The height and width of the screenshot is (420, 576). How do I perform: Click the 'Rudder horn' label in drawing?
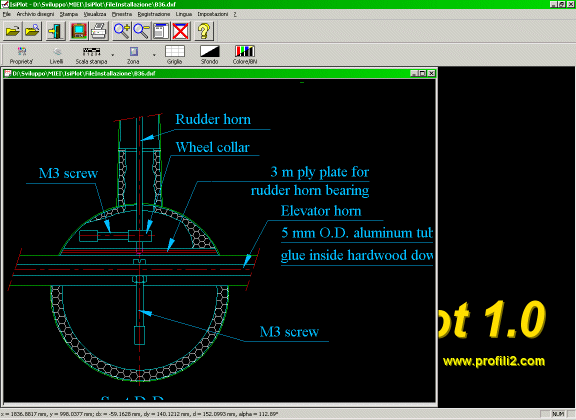click(213, 119)
